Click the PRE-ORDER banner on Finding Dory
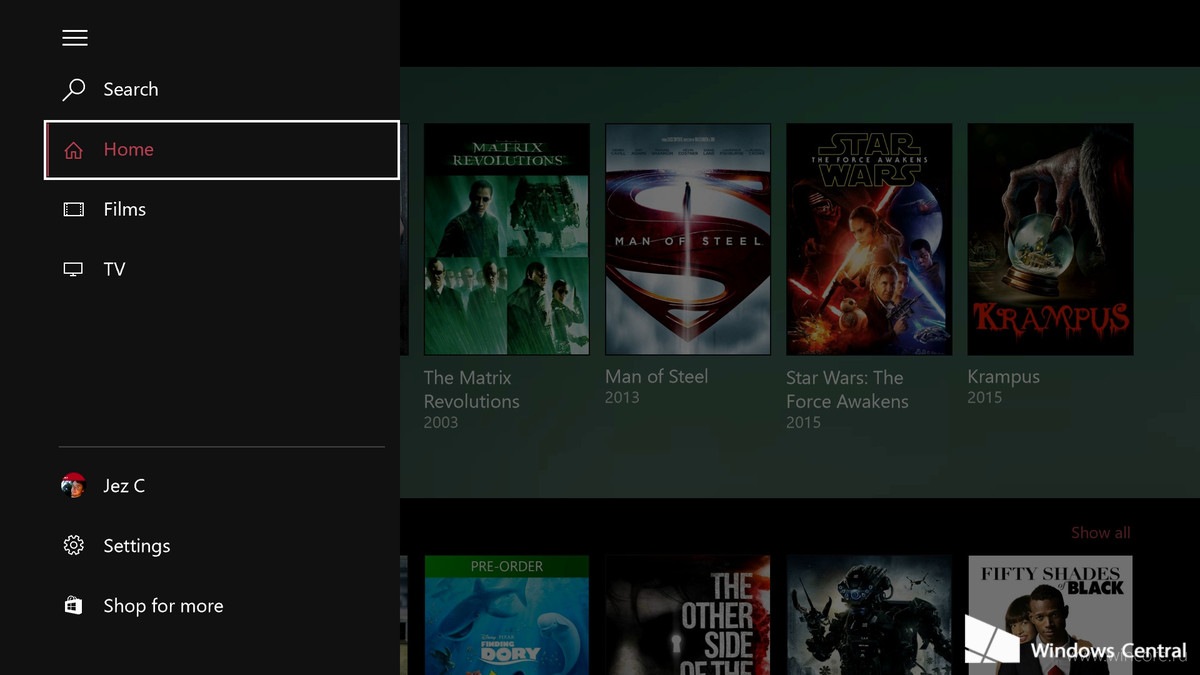Viewport: 1200px width, 675px height. click(x=507, y=567)
